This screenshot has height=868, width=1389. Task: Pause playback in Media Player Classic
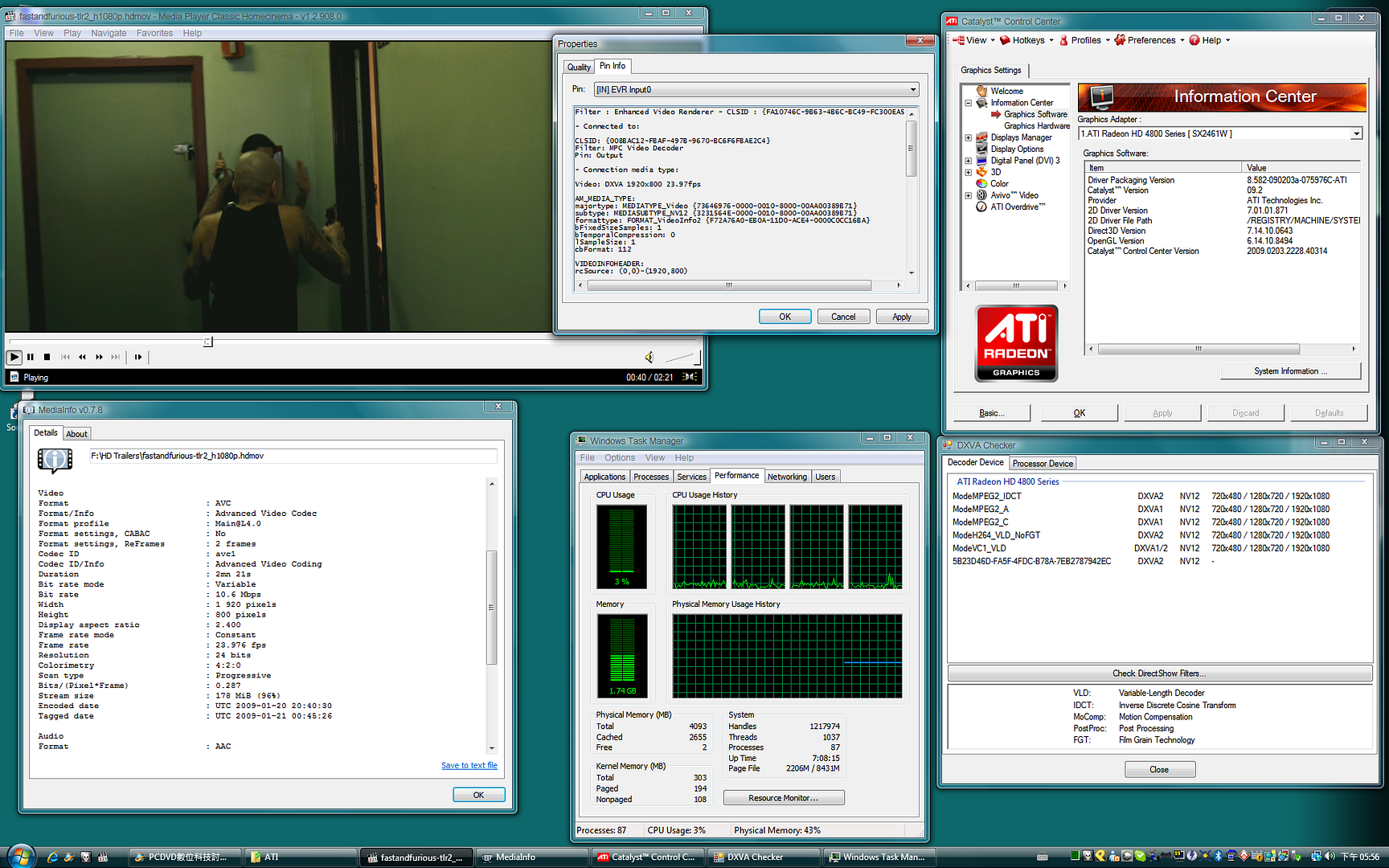pos(31,357)
